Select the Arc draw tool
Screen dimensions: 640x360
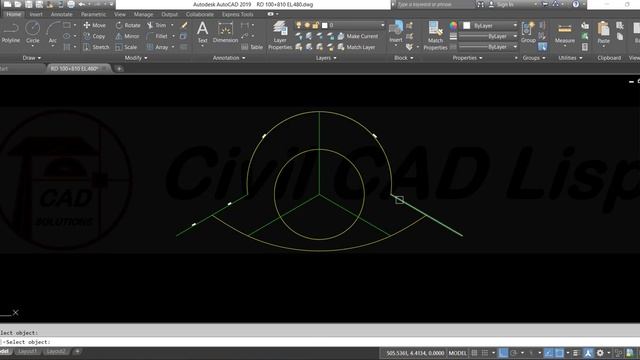tap(53, 33)
